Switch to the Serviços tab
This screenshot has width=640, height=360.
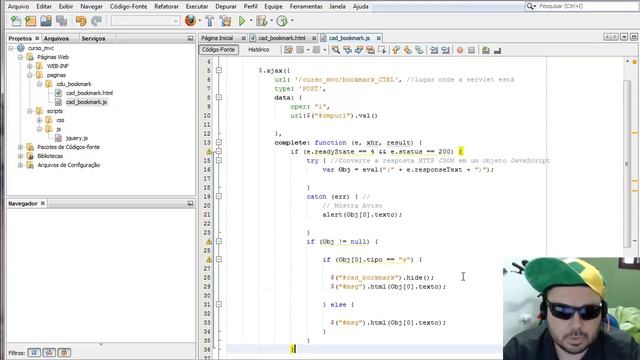coord(93,38)
